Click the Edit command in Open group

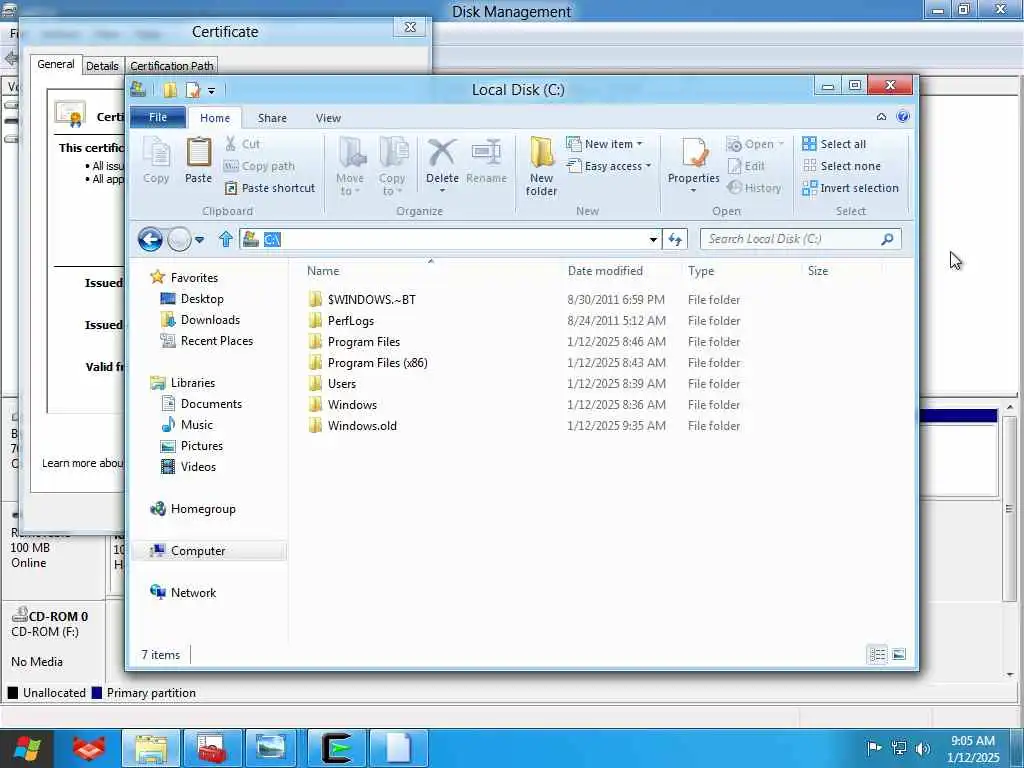(746, 166)
